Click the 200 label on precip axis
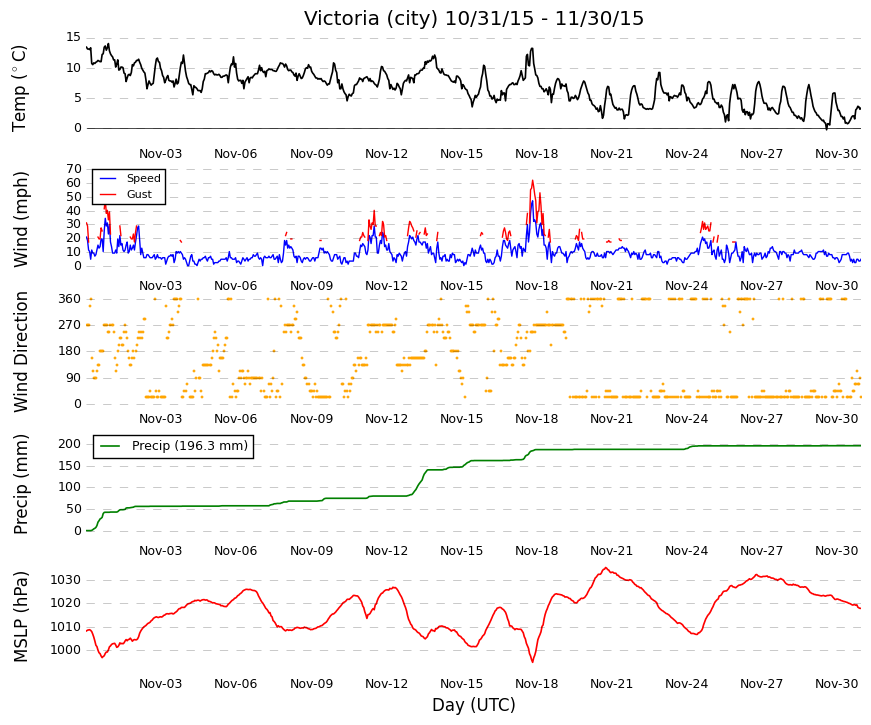This screenshot has width=871, height=725. pos(70,444)
